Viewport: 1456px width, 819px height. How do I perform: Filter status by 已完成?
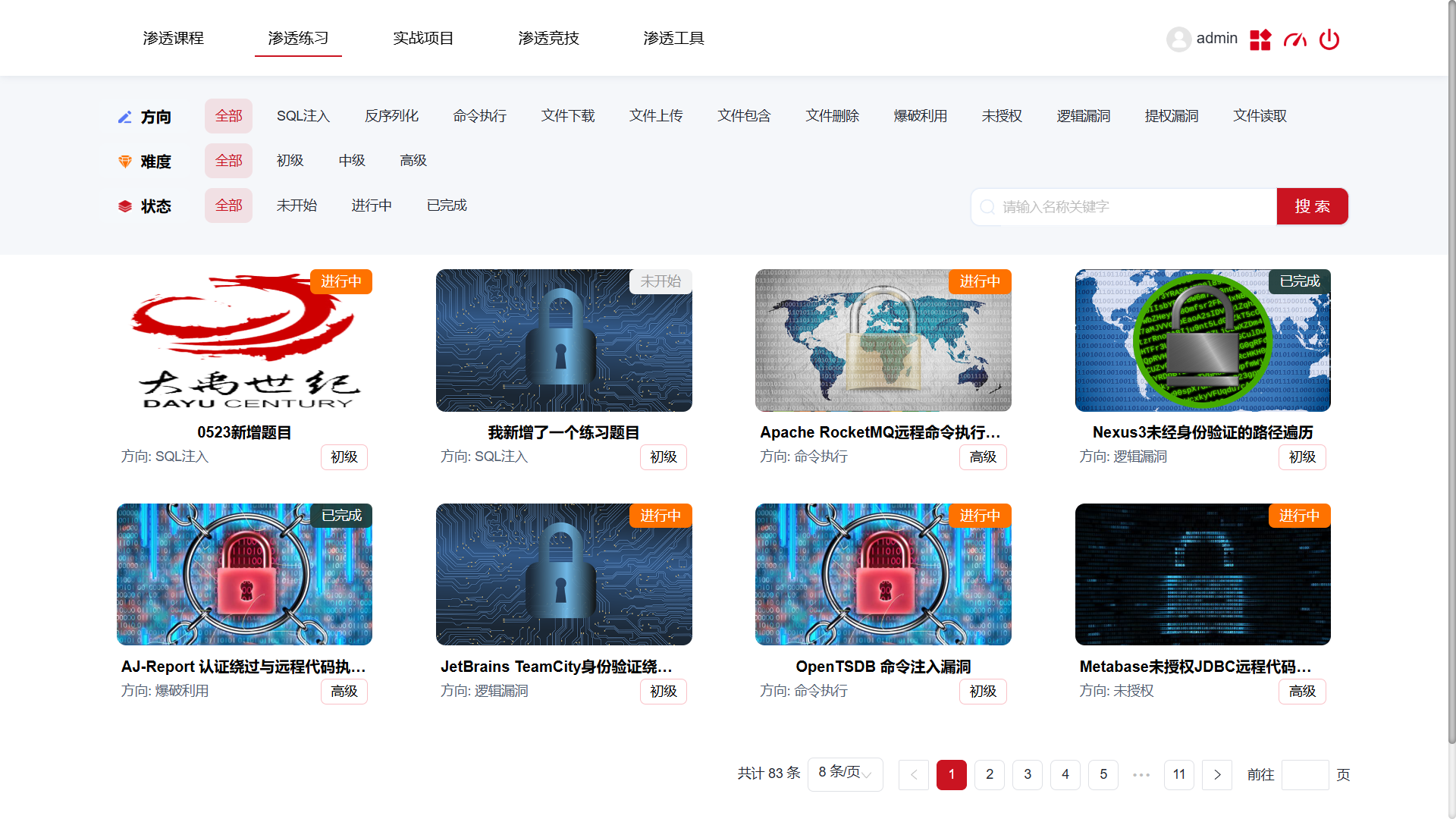tap(447, 206)
